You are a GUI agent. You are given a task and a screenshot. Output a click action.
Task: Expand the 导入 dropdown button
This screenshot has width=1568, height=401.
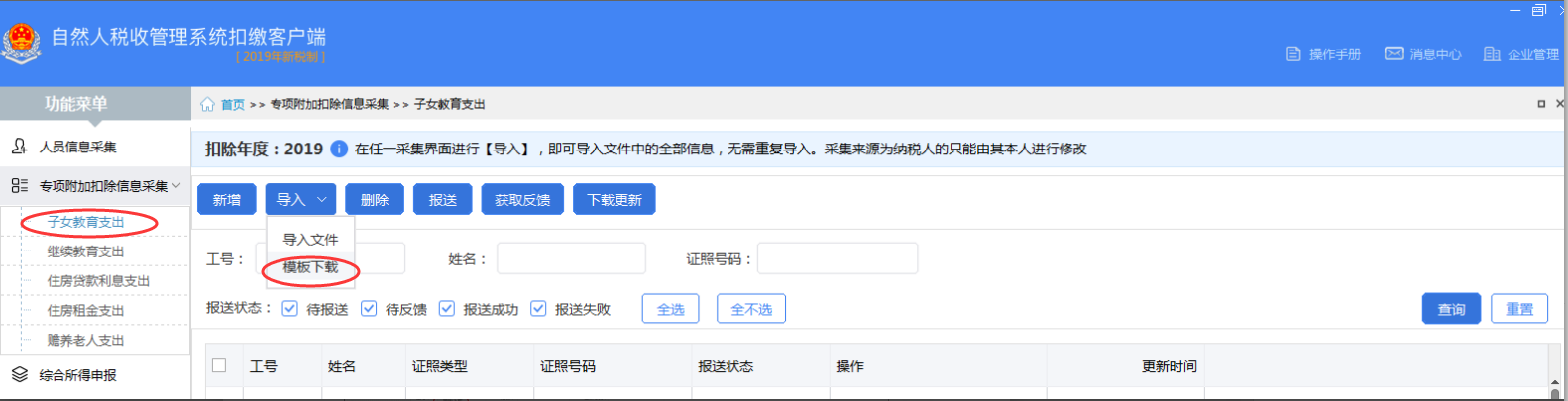point(300,200)
